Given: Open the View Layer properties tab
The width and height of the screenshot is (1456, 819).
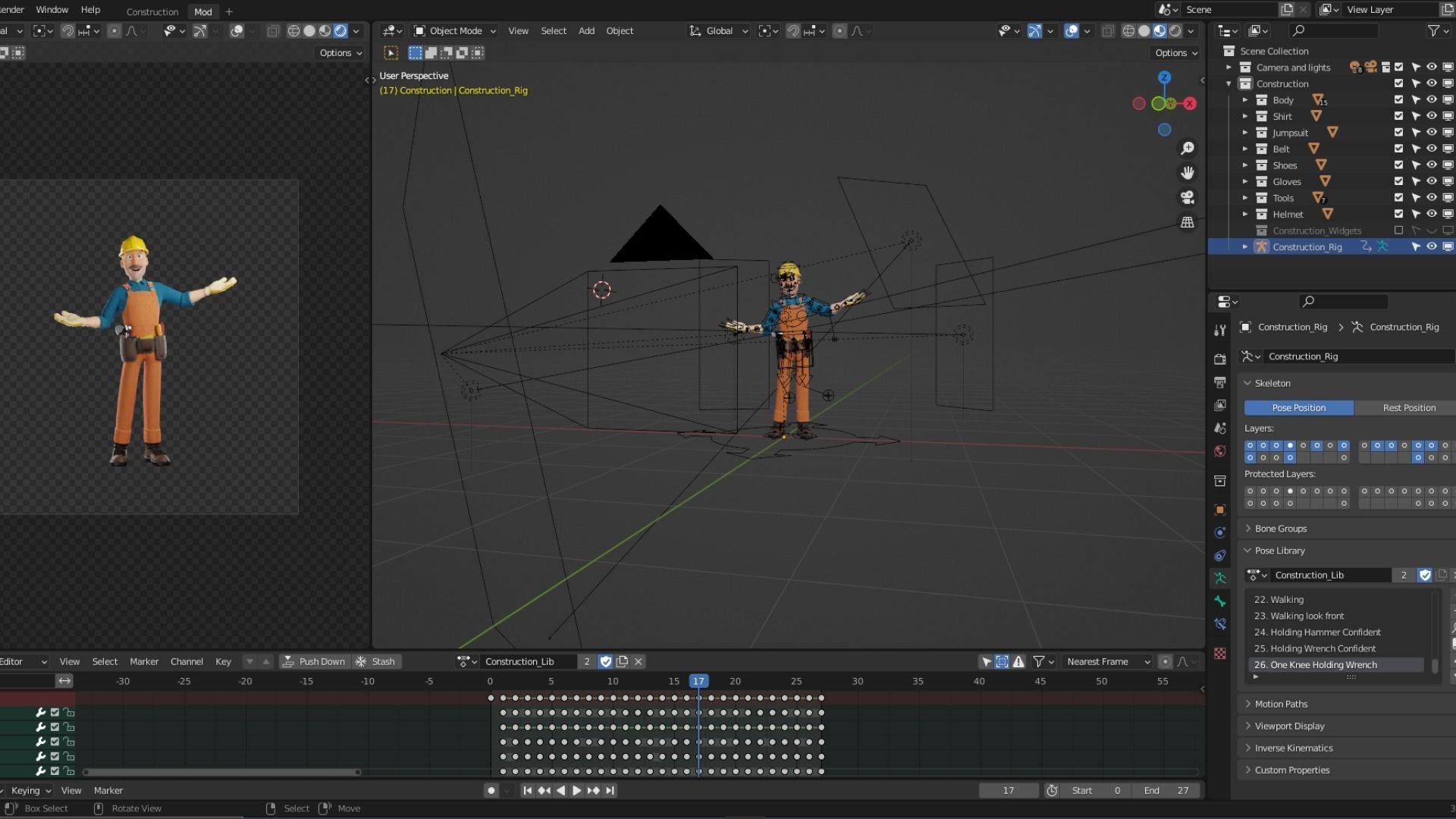Looking at the screenshot, I should pyautogui.click(x=1219, y=405).
